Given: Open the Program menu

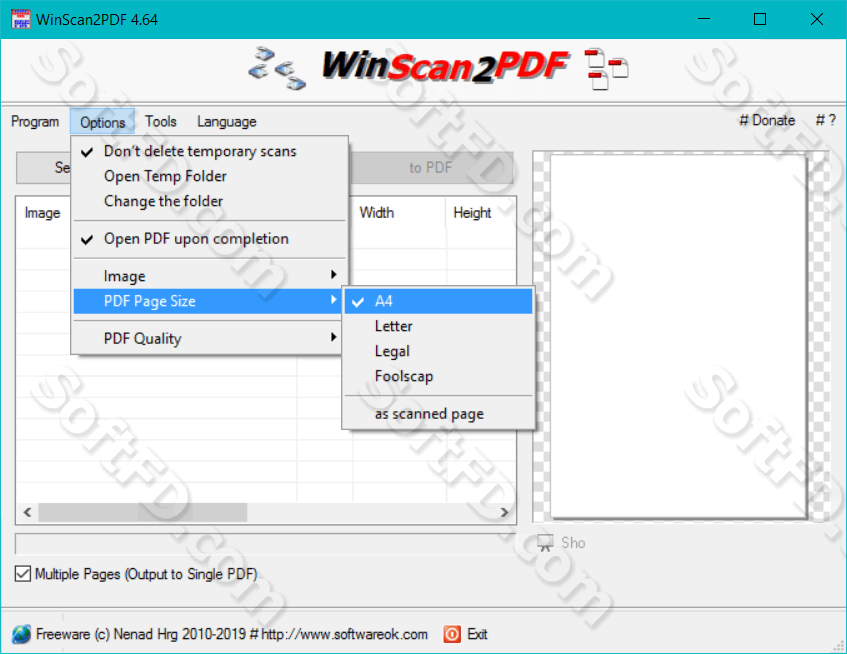Looking at the screenshot, I should pyautogui.click(x=35, y=122).
